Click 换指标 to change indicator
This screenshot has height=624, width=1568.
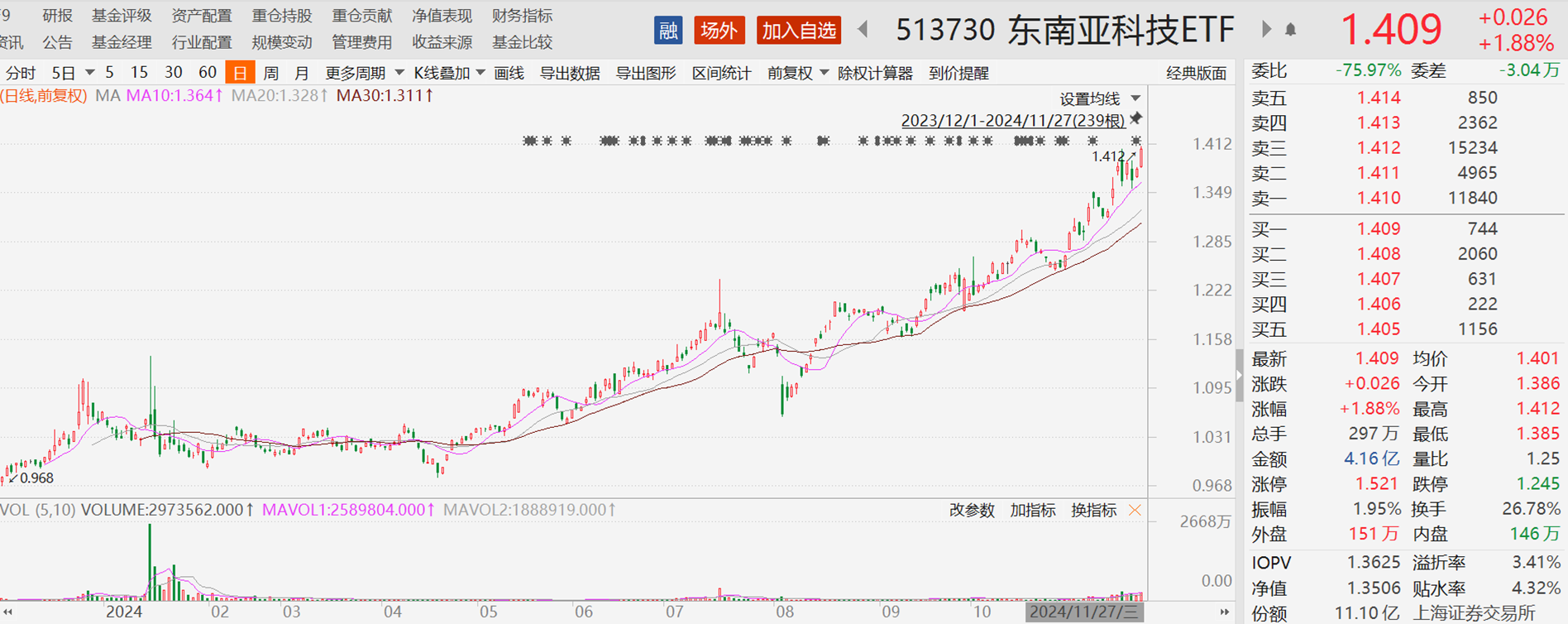(x=1093, y=511)
